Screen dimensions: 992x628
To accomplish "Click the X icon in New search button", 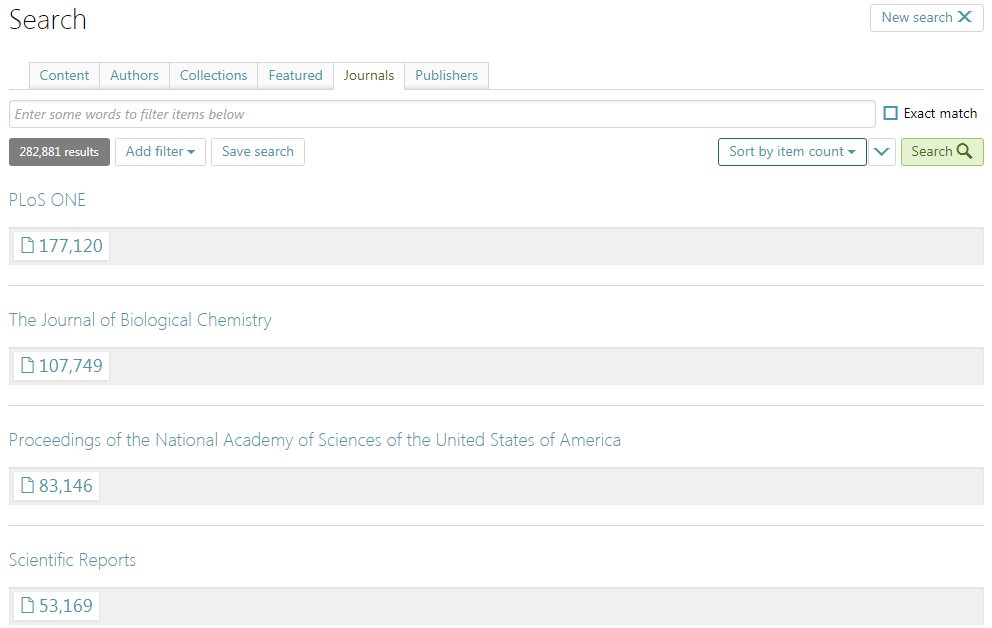I will click(x=963, y=17).
